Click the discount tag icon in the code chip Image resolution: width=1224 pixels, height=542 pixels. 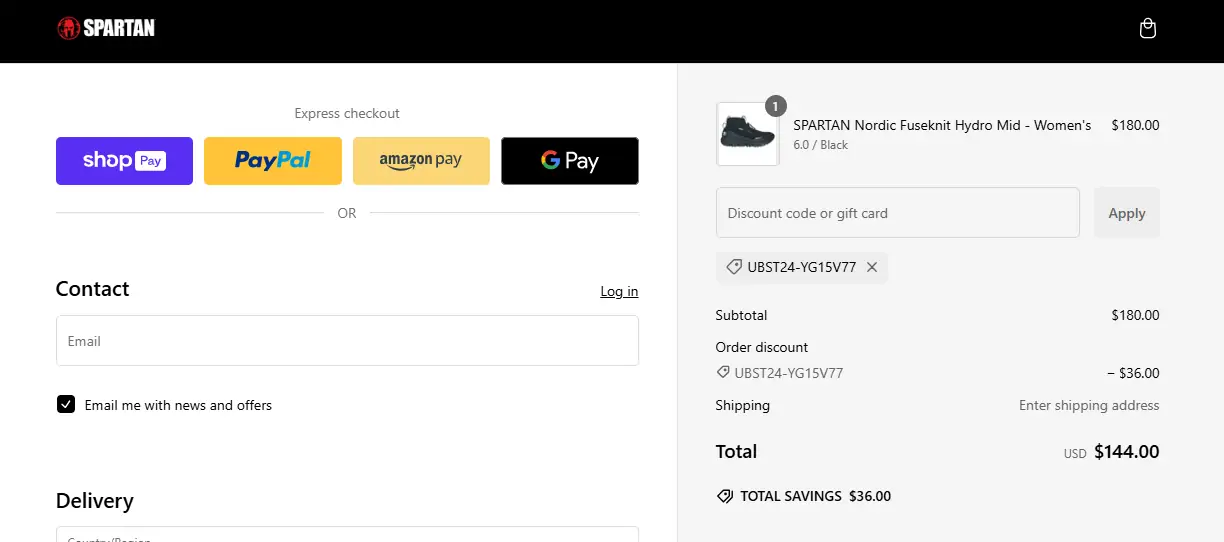(734, 267)
